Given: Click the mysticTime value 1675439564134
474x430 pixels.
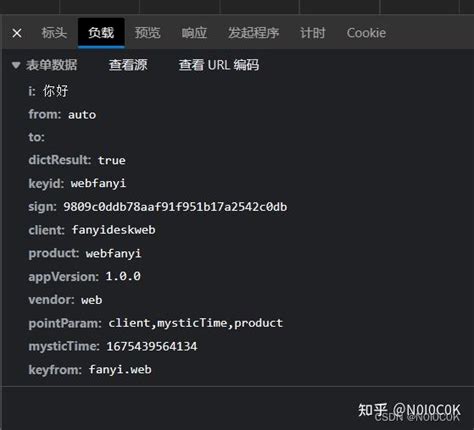Looking at the screenshot, I should [152, 346].
